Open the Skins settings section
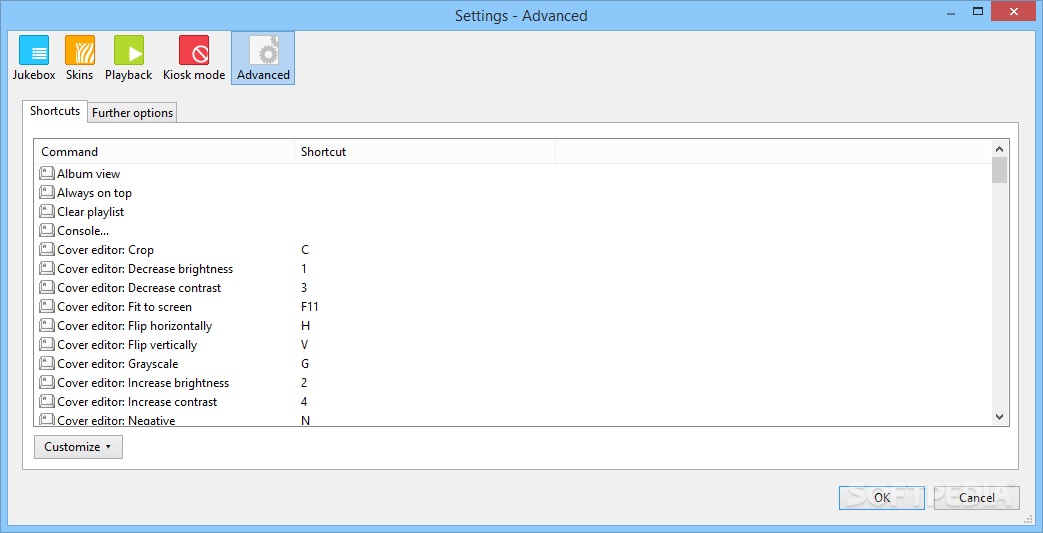The height and width of the screenshot is (533, 1043). 80,59
